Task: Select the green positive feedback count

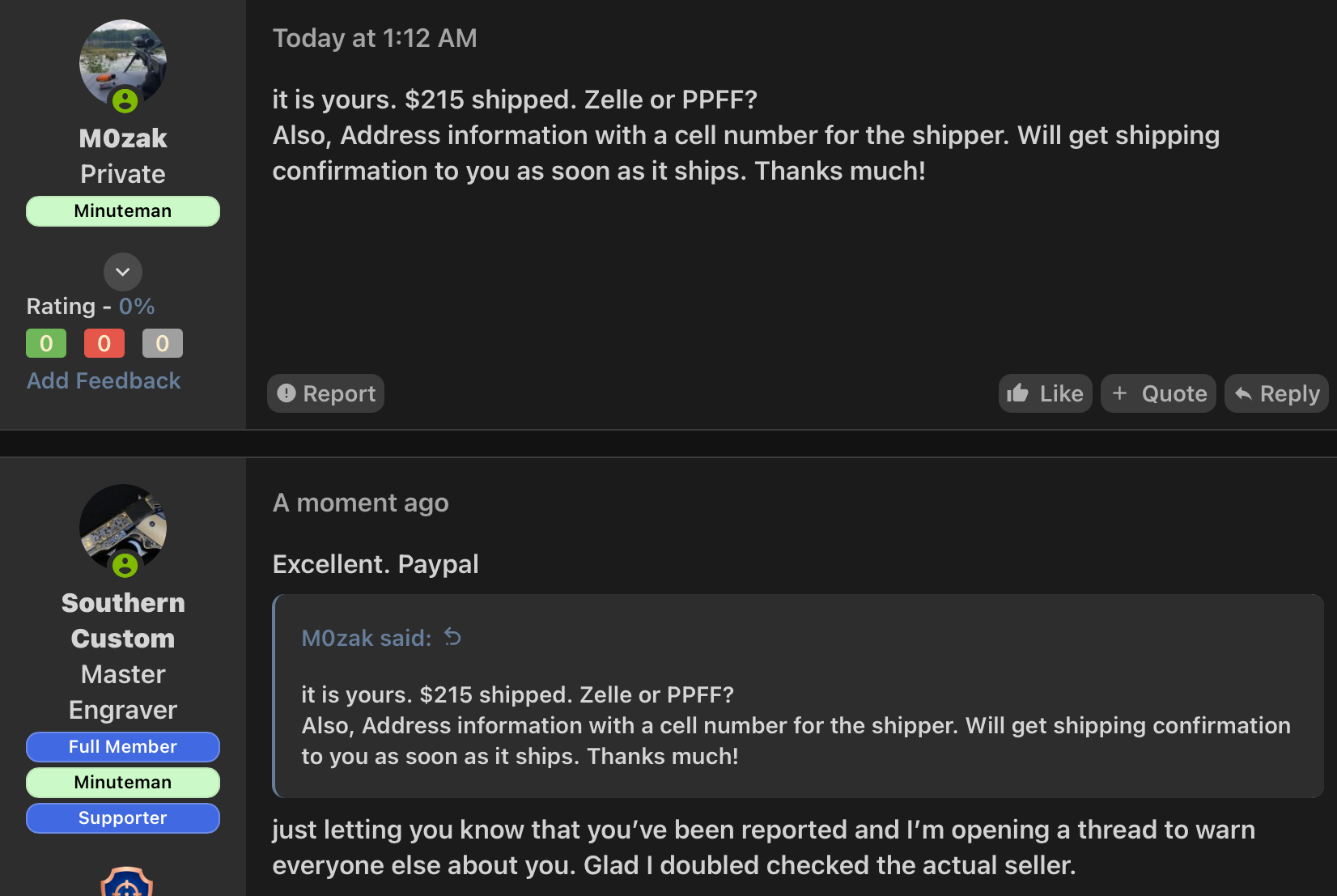Action: tap(46, 343)
